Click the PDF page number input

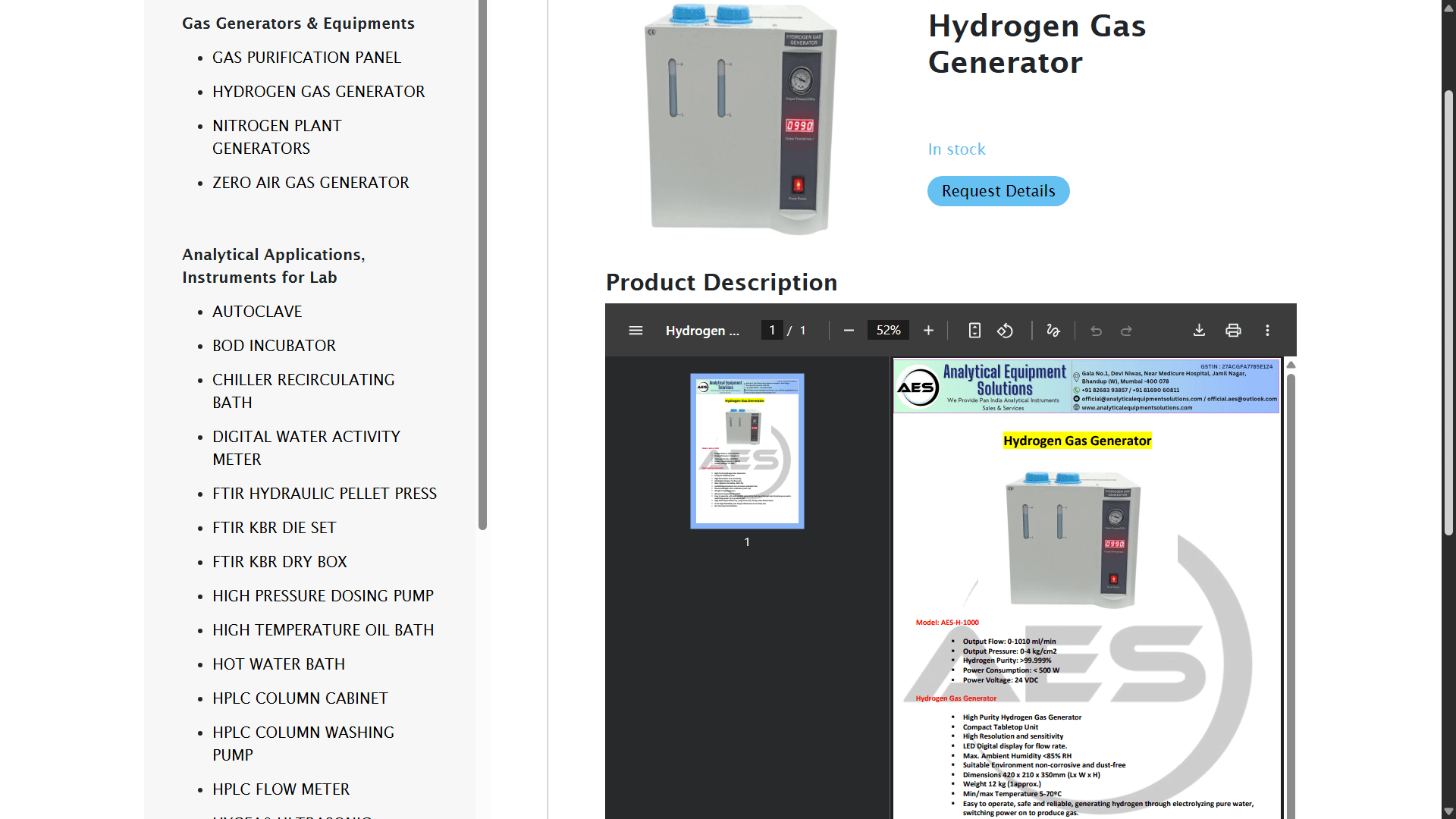[772, 330]
